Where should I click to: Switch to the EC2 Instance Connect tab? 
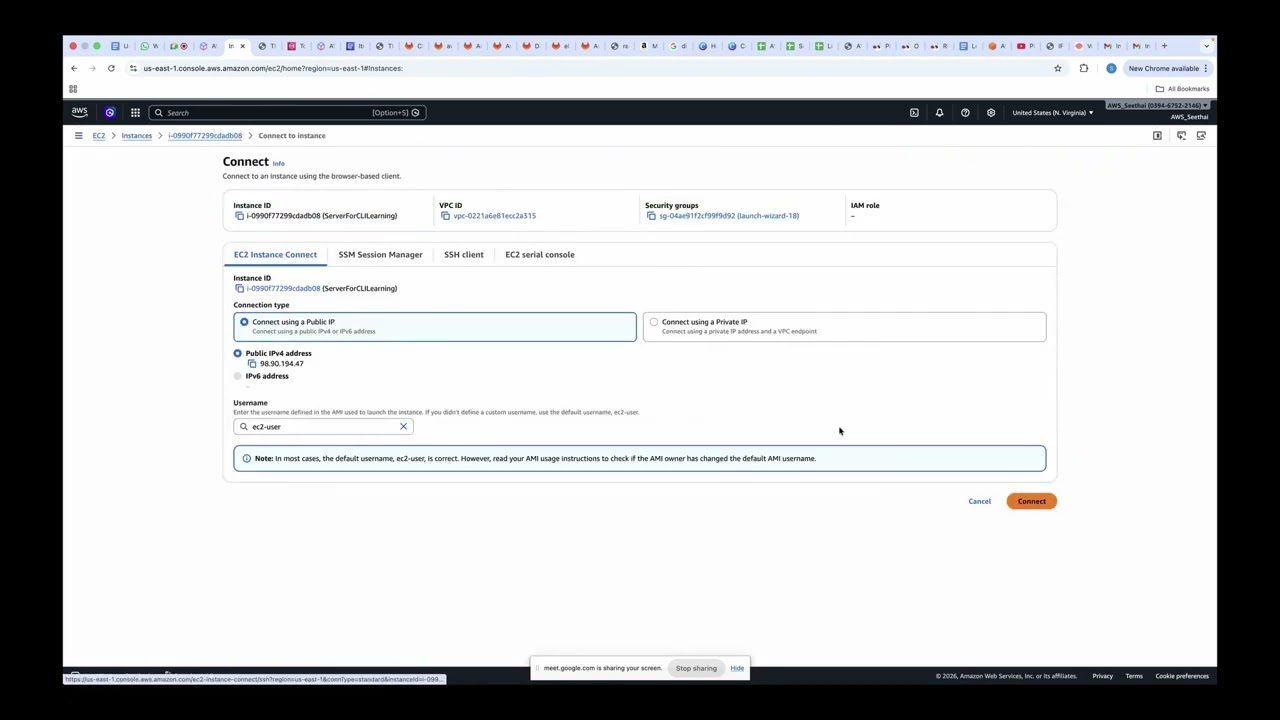[275, 255]
